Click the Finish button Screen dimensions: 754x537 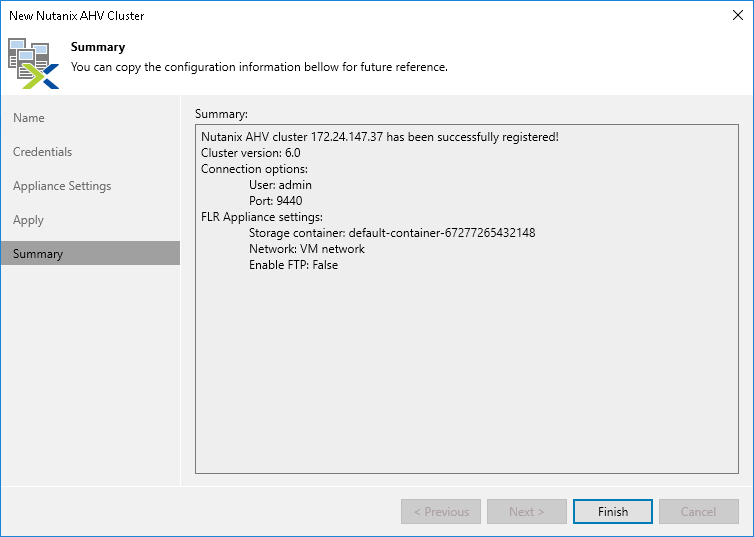coord(613,512)
